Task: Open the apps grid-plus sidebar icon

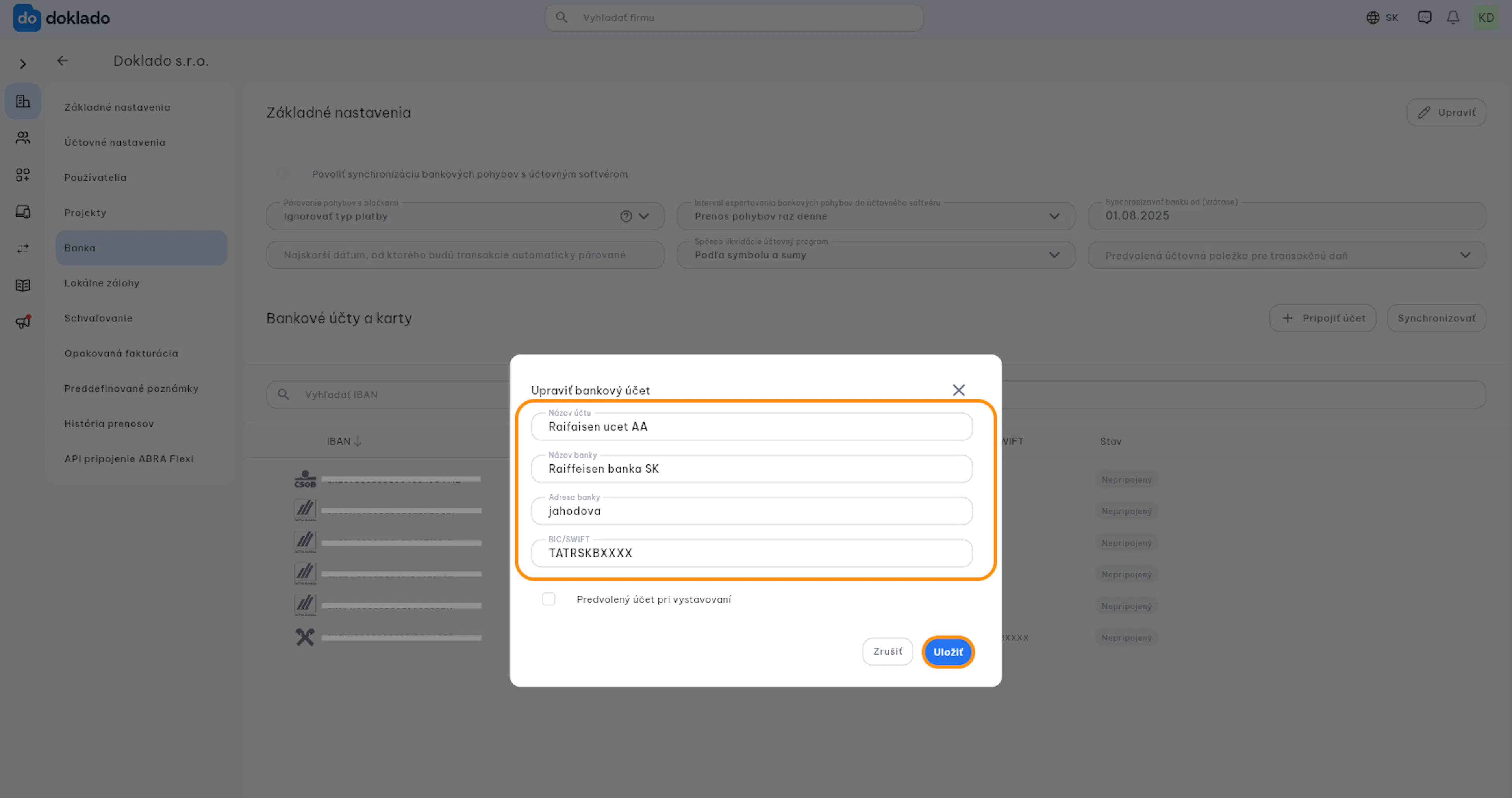Action: pyautogui.click(x=23, y=175)
